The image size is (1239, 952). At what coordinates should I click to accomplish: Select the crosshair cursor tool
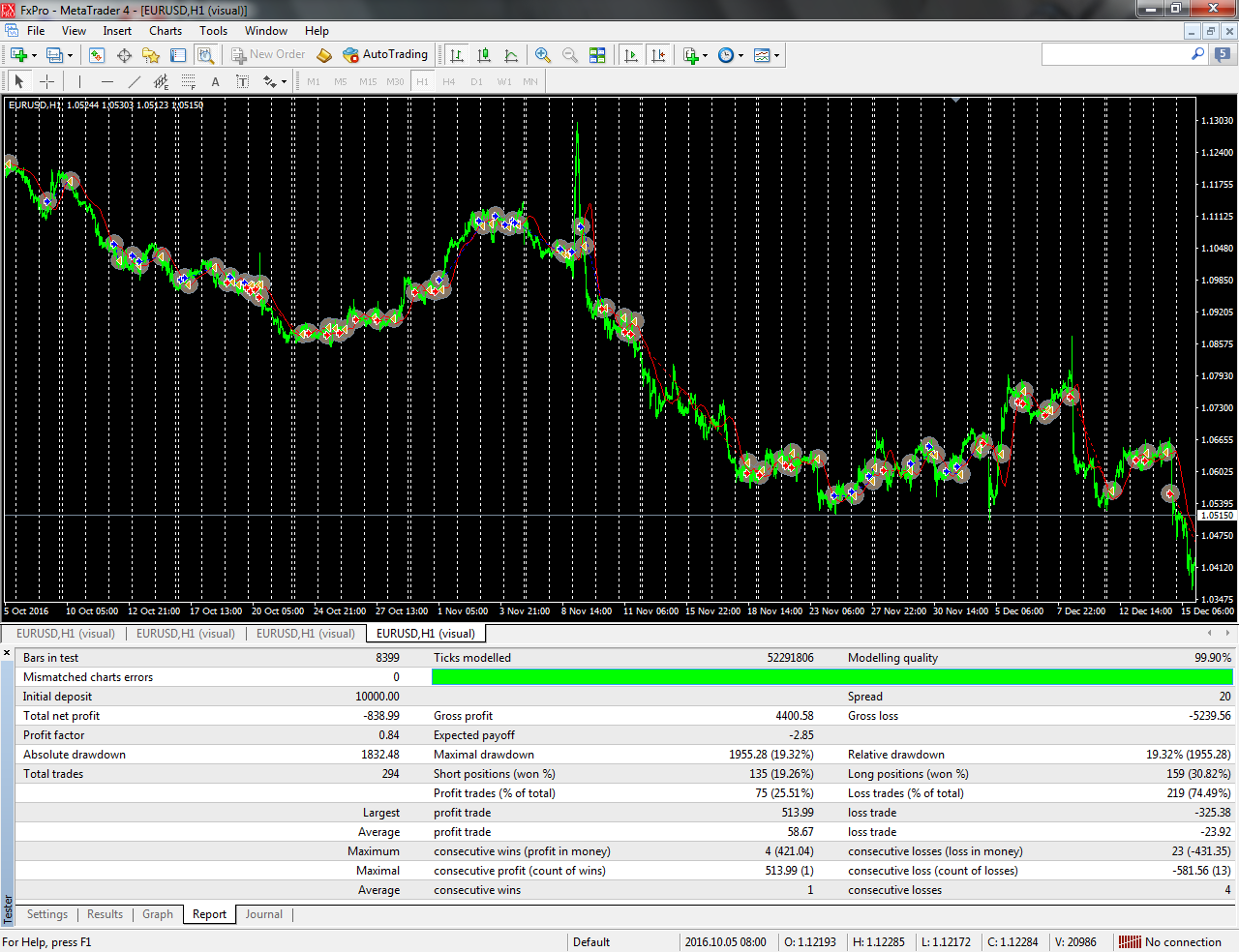(x=46, y=82)
